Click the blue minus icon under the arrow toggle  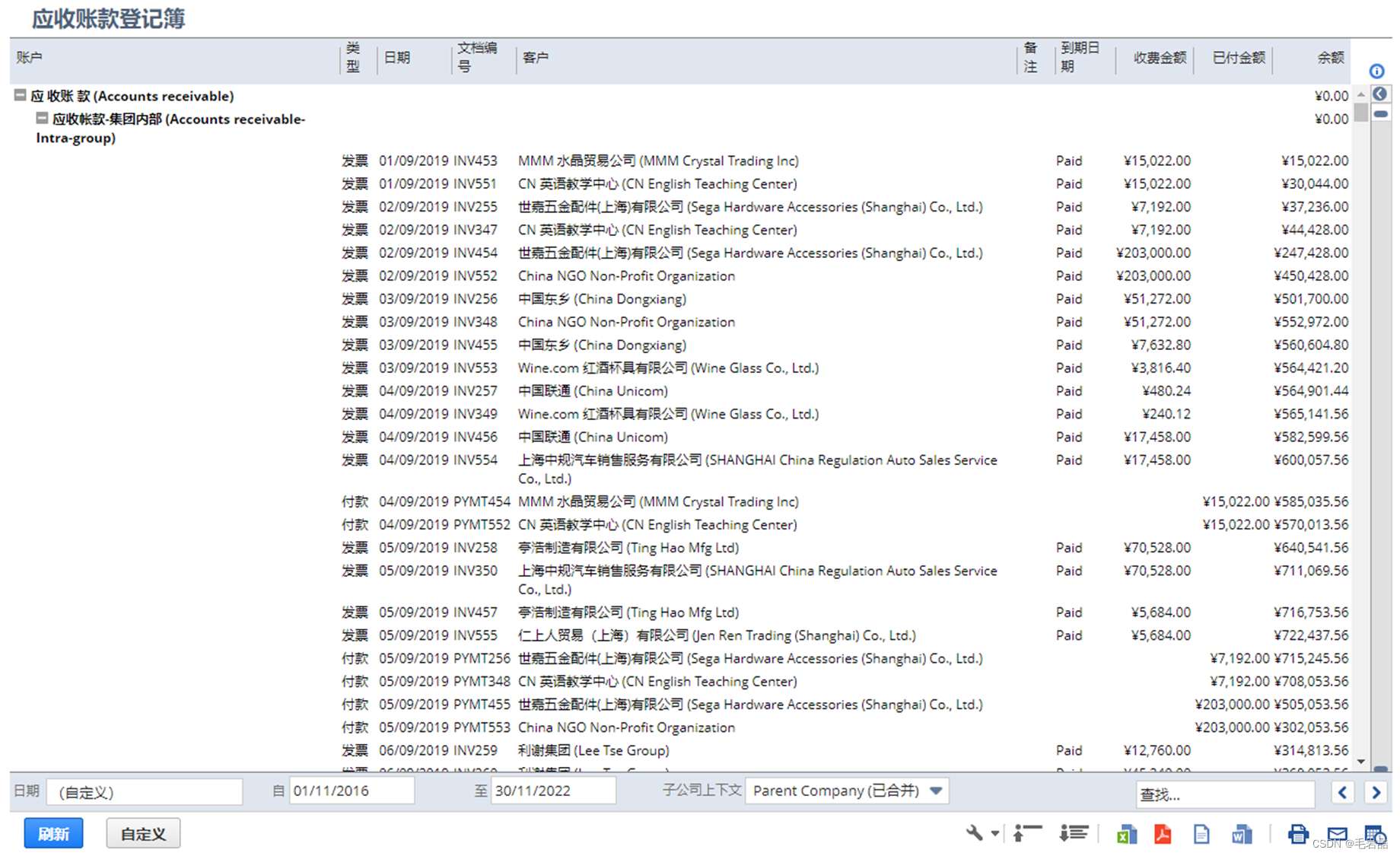coord(1380,113)
